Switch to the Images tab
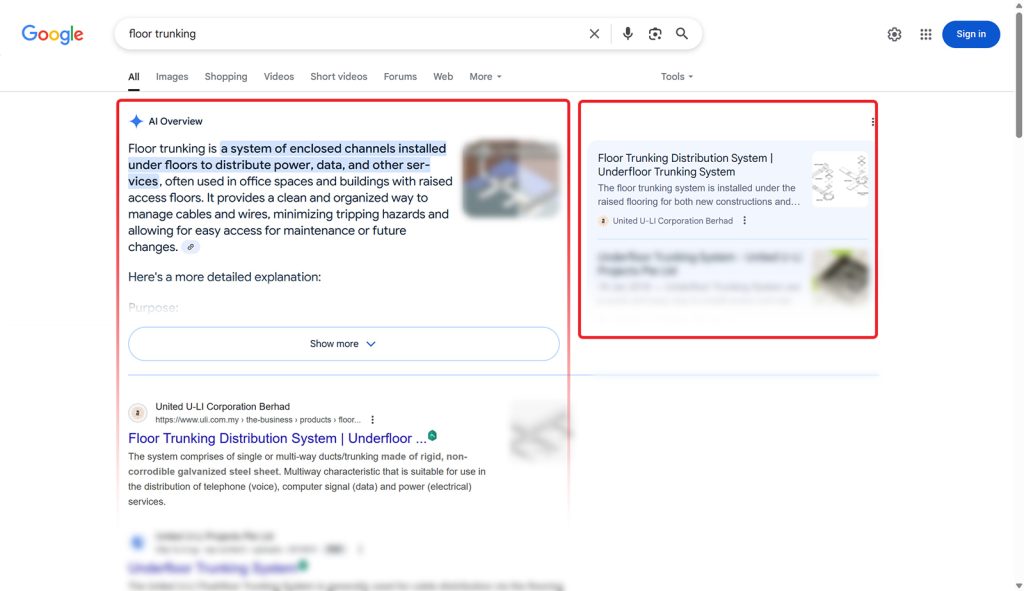The image size is (1024, 591). (172, 77)
